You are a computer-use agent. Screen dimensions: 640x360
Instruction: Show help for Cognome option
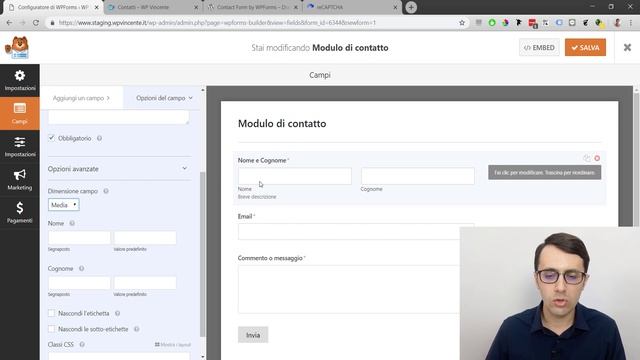pos(81,269)
